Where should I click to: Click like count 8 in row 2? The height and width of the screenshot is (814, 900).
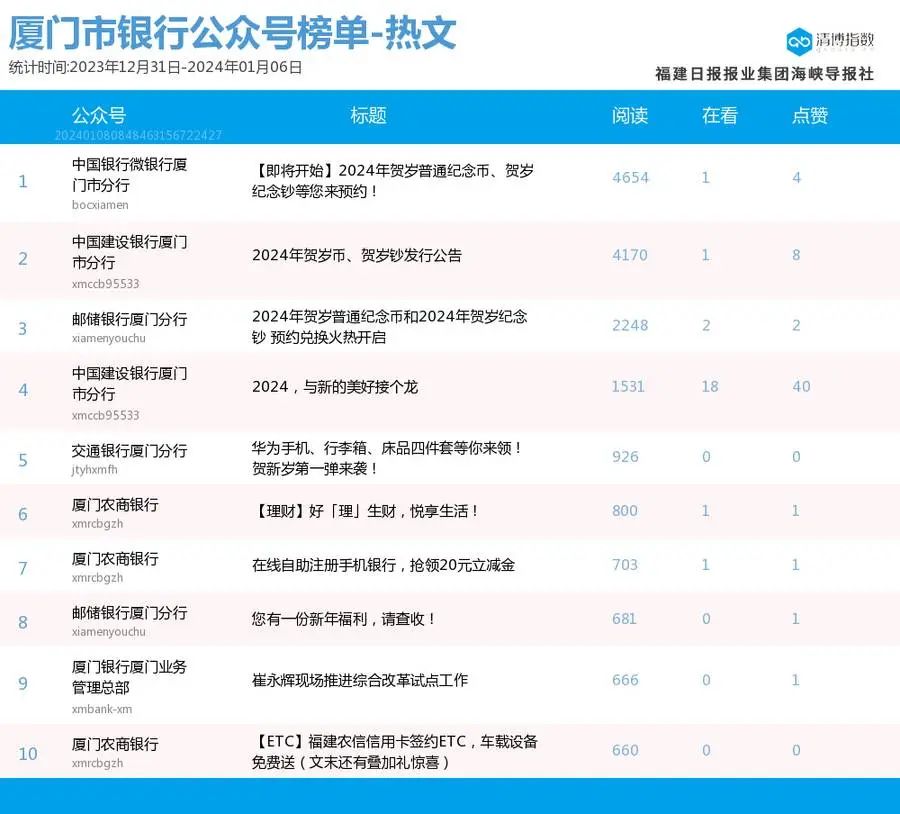[x=796, y=255]
